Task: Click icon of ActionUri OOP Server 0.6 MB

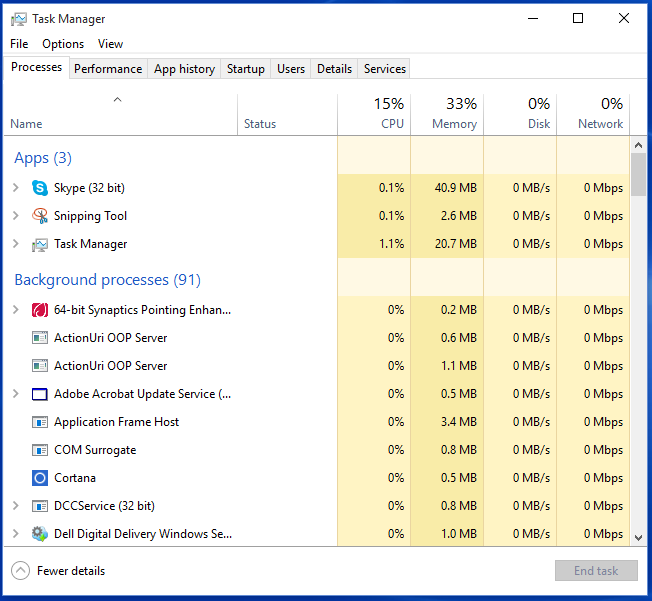Action: pos(40,338)
